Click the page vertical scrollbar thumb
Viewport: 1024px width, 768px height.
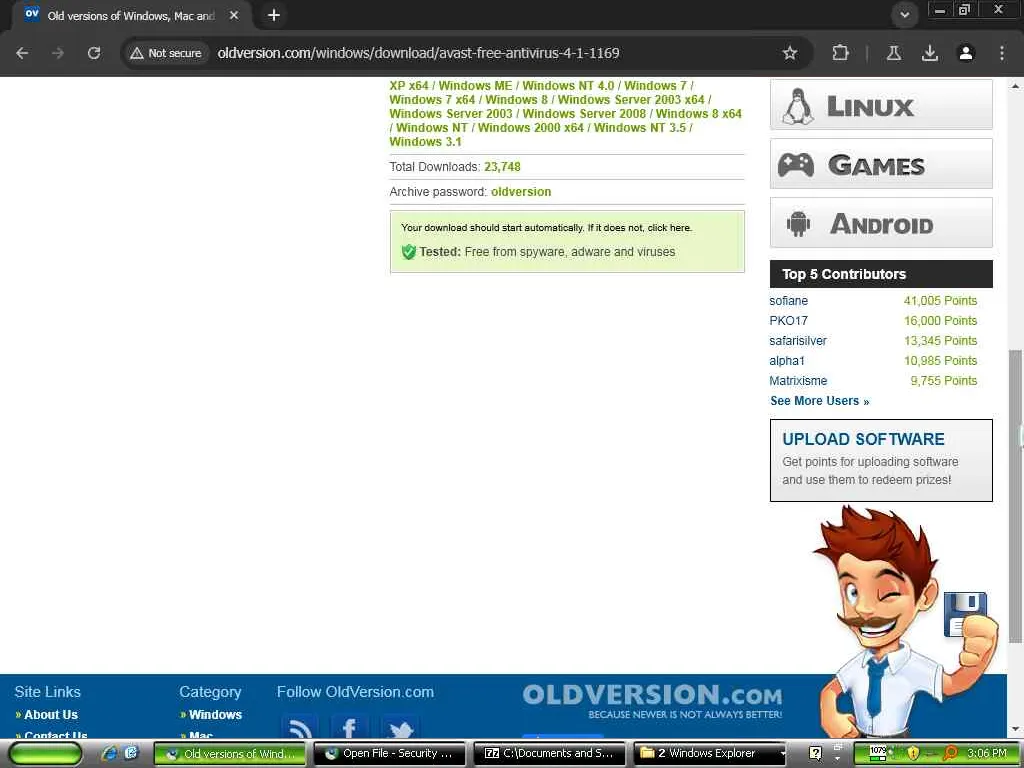coord(1016,496)
